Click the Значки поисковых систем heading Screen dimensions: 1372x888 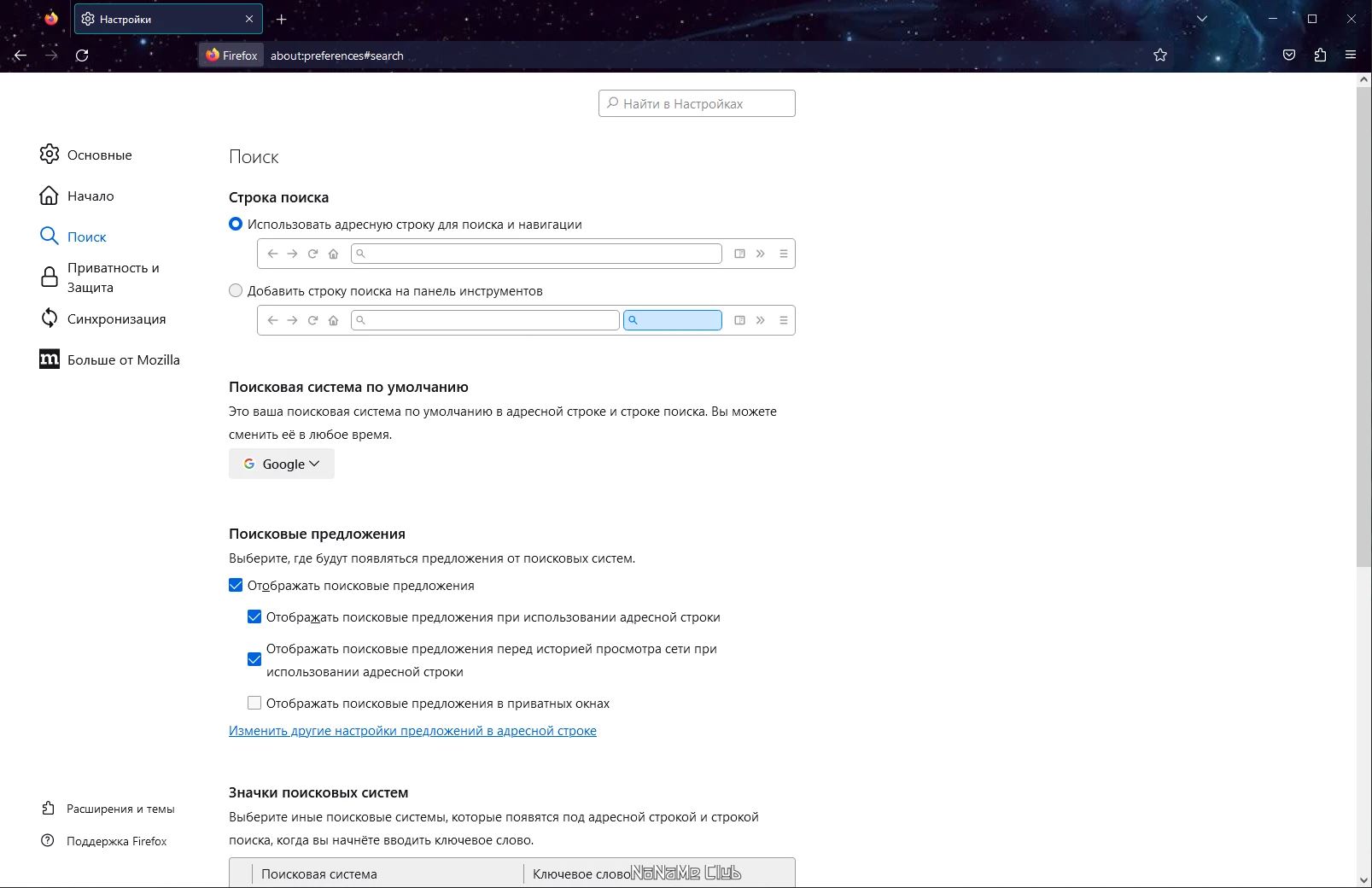(x=318, y=792)
